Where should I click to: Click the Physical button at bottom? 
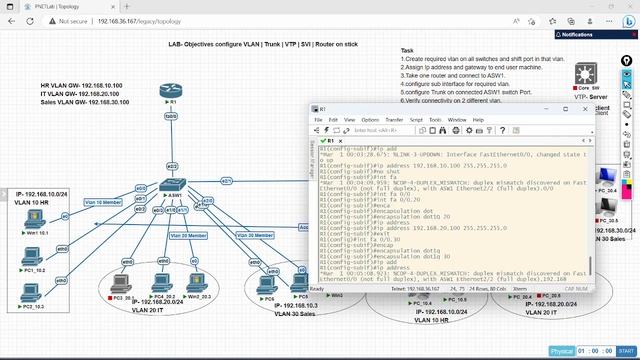(562, 351)
